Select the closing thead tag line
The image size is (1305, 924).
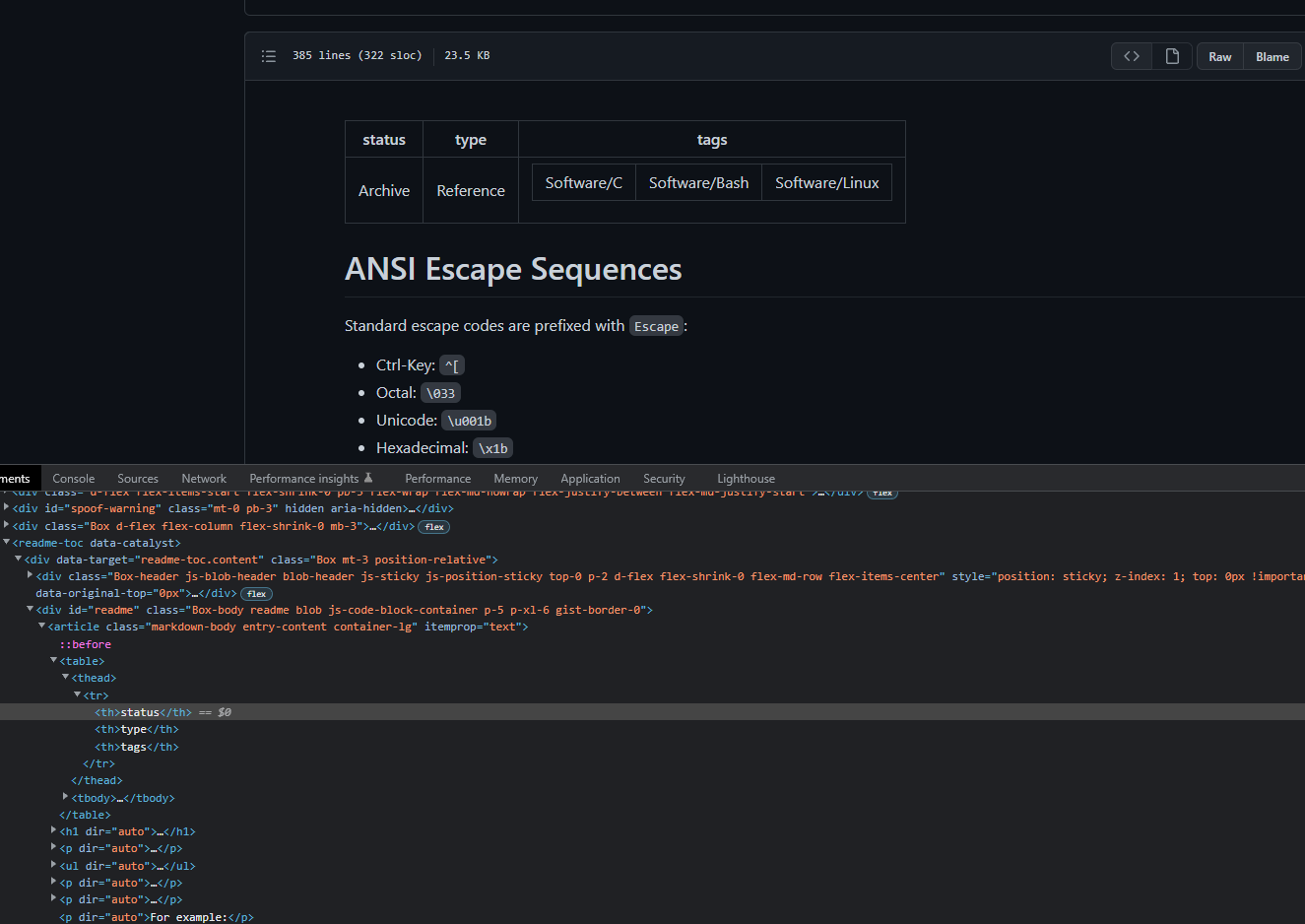click(x=97, y=780)
